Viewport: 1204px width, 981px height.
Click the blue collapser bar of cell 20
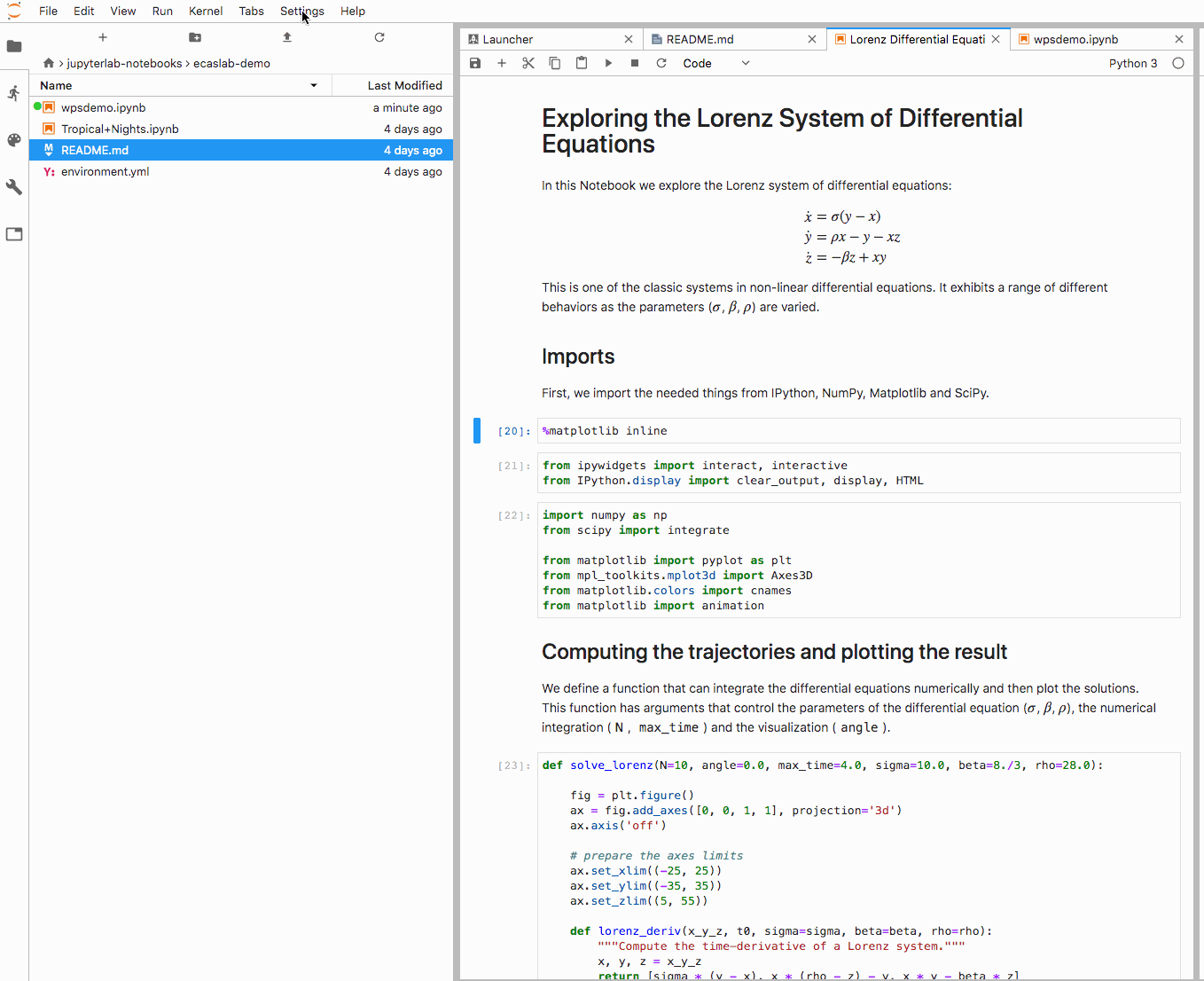point(477,430)
